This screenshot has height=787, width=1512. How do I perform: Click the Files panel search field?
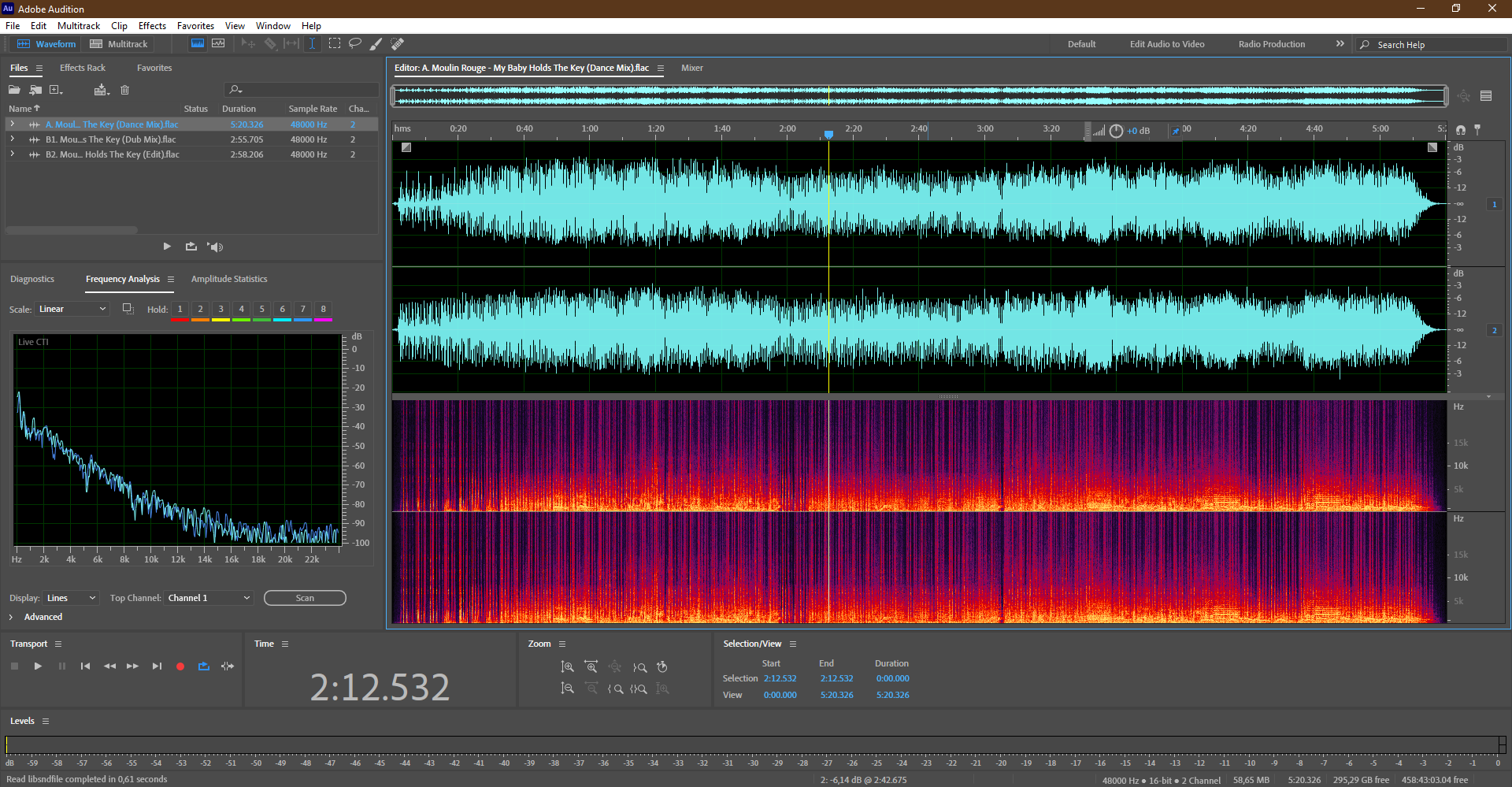(x=302, y=90)
